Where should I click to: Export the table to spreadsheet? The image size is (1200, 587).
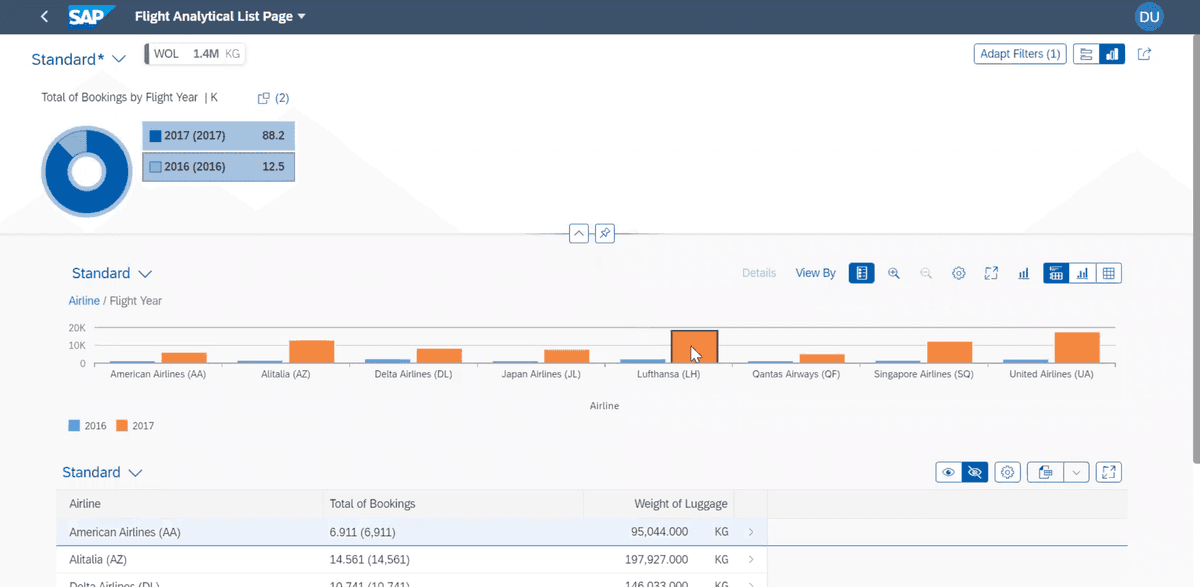click(1045, 472)
